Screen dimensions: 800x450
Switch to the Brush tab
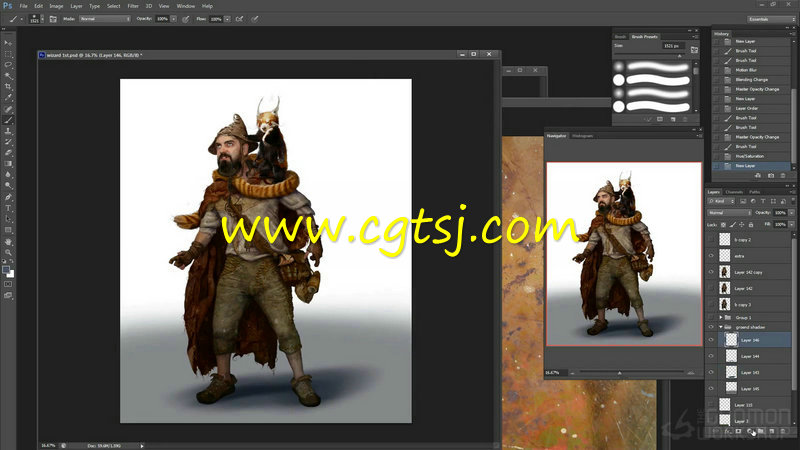coord(620,37)
